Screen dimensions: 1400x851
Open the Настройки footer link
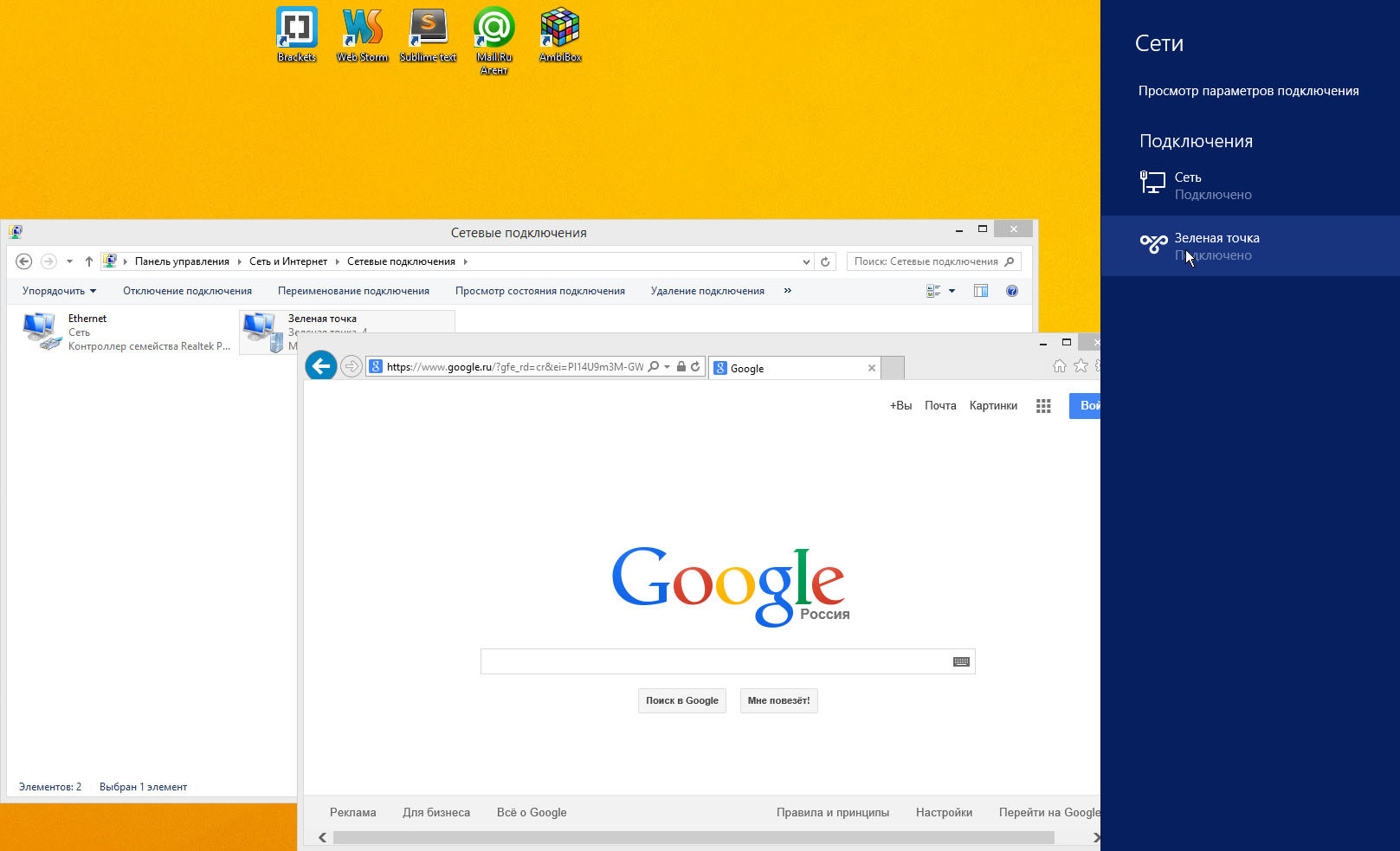click(944, 812)
